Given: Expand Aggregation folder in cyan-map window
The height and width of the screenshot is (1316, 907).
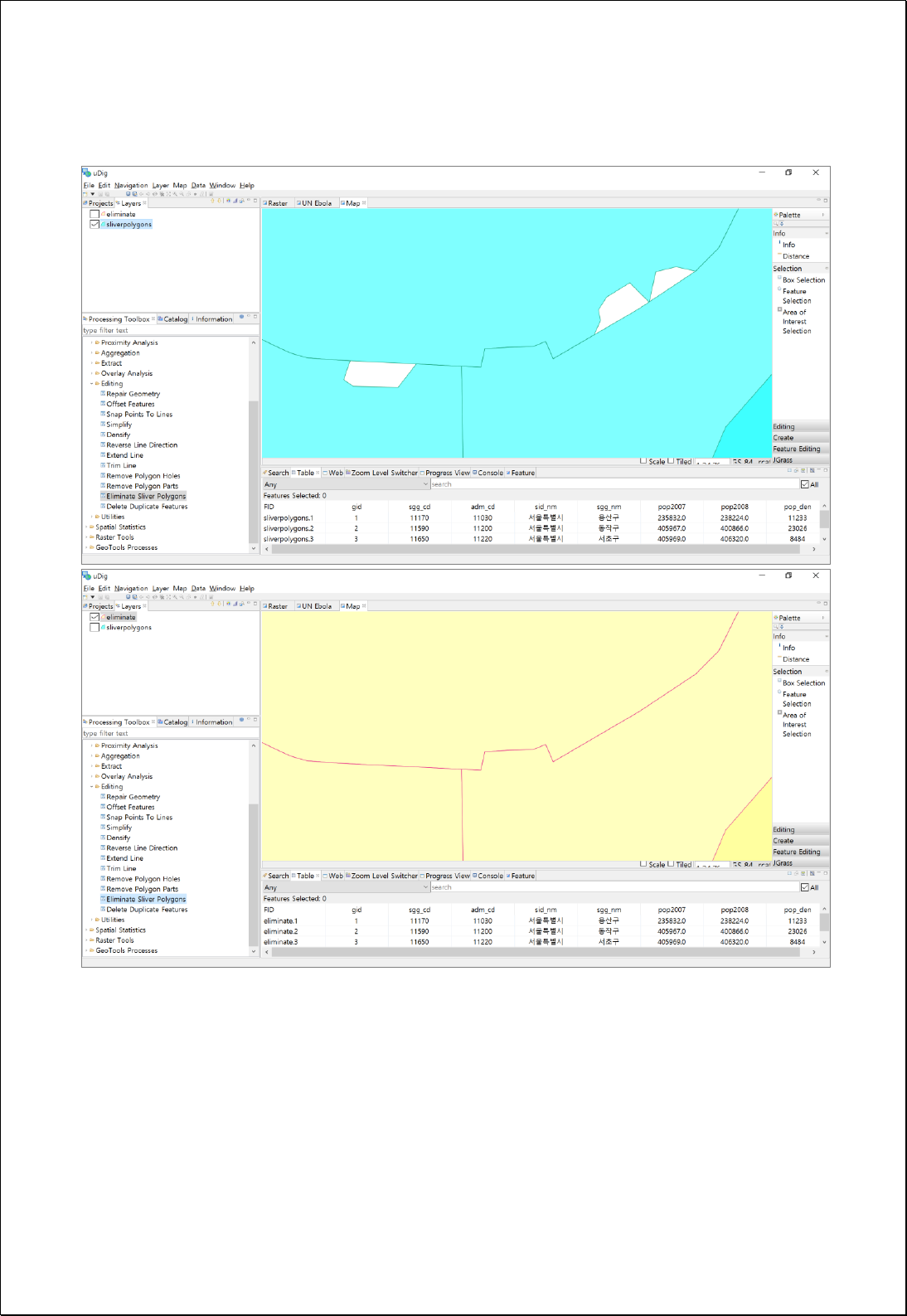Looking at the screenshot, I should (92, 352).
